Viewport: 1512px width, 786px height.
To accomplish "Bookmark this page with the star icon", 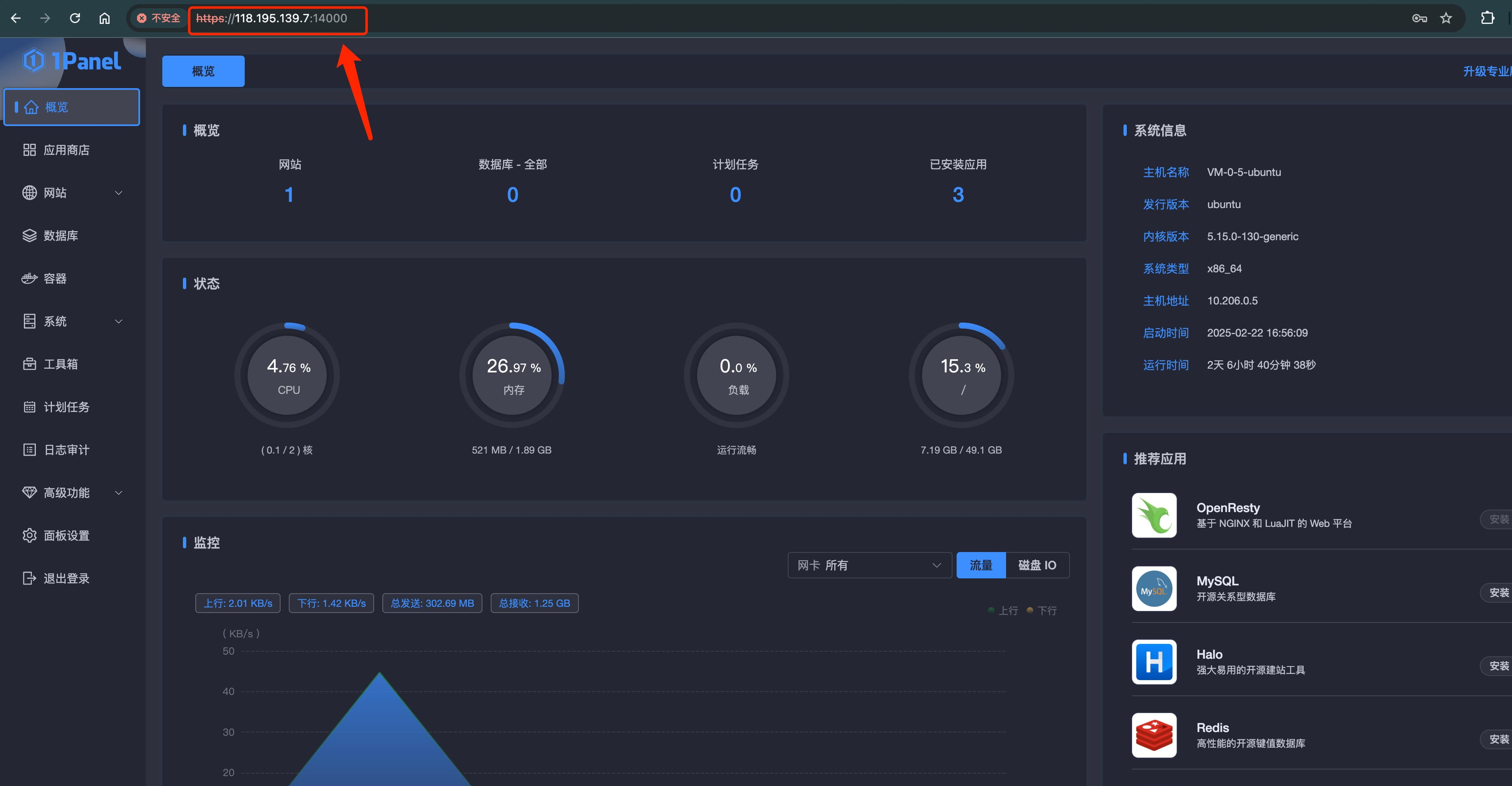I will click(1446, 18).
